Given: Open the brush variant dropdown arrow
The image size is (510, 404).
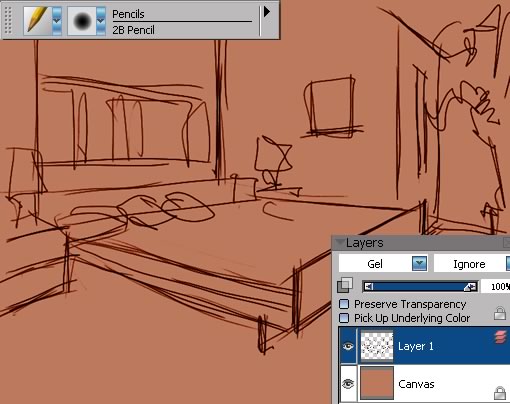Looking at the screenshot, I should [x=101, y=21].
